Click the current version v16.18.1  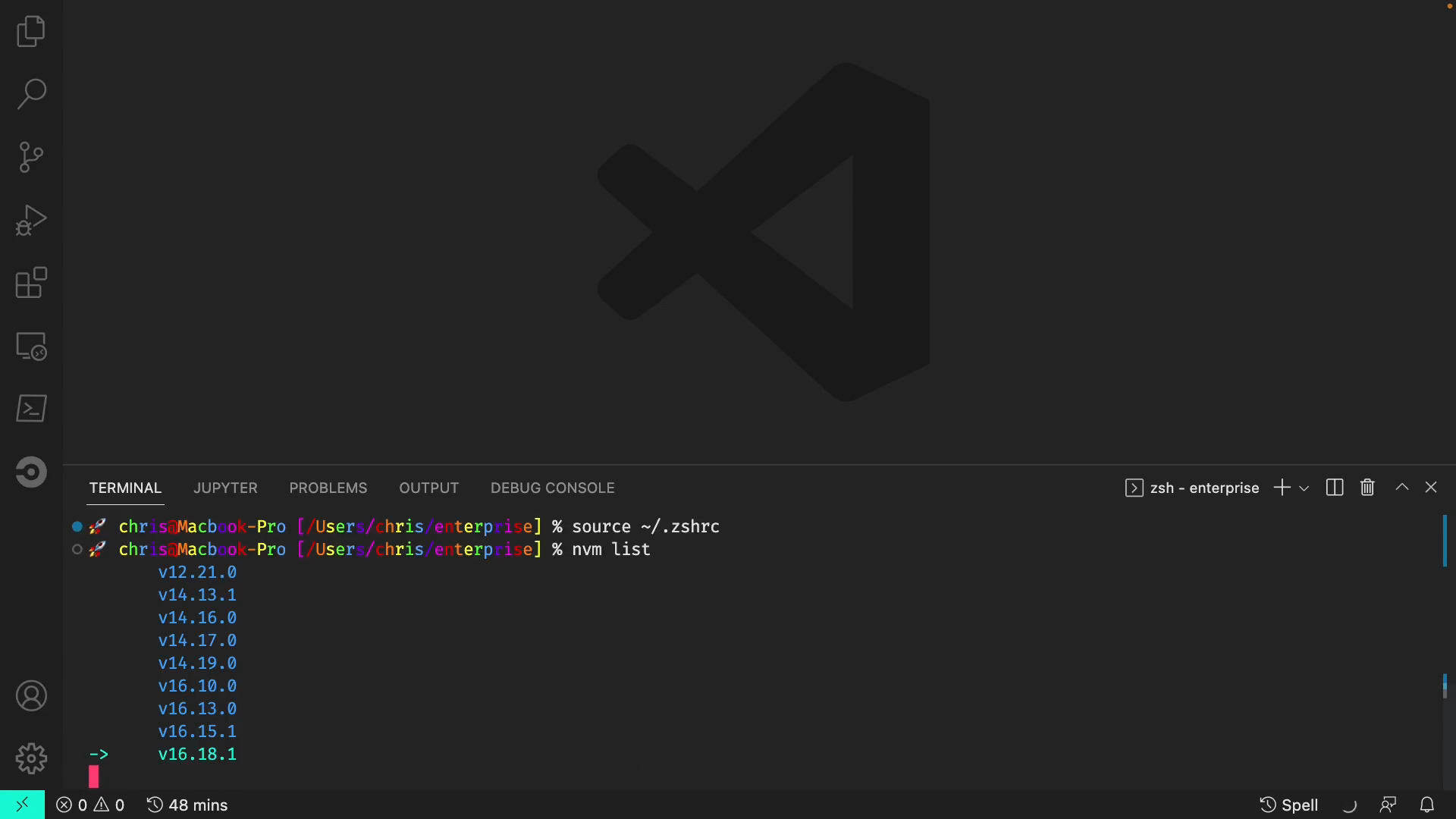tap(197, 754)
